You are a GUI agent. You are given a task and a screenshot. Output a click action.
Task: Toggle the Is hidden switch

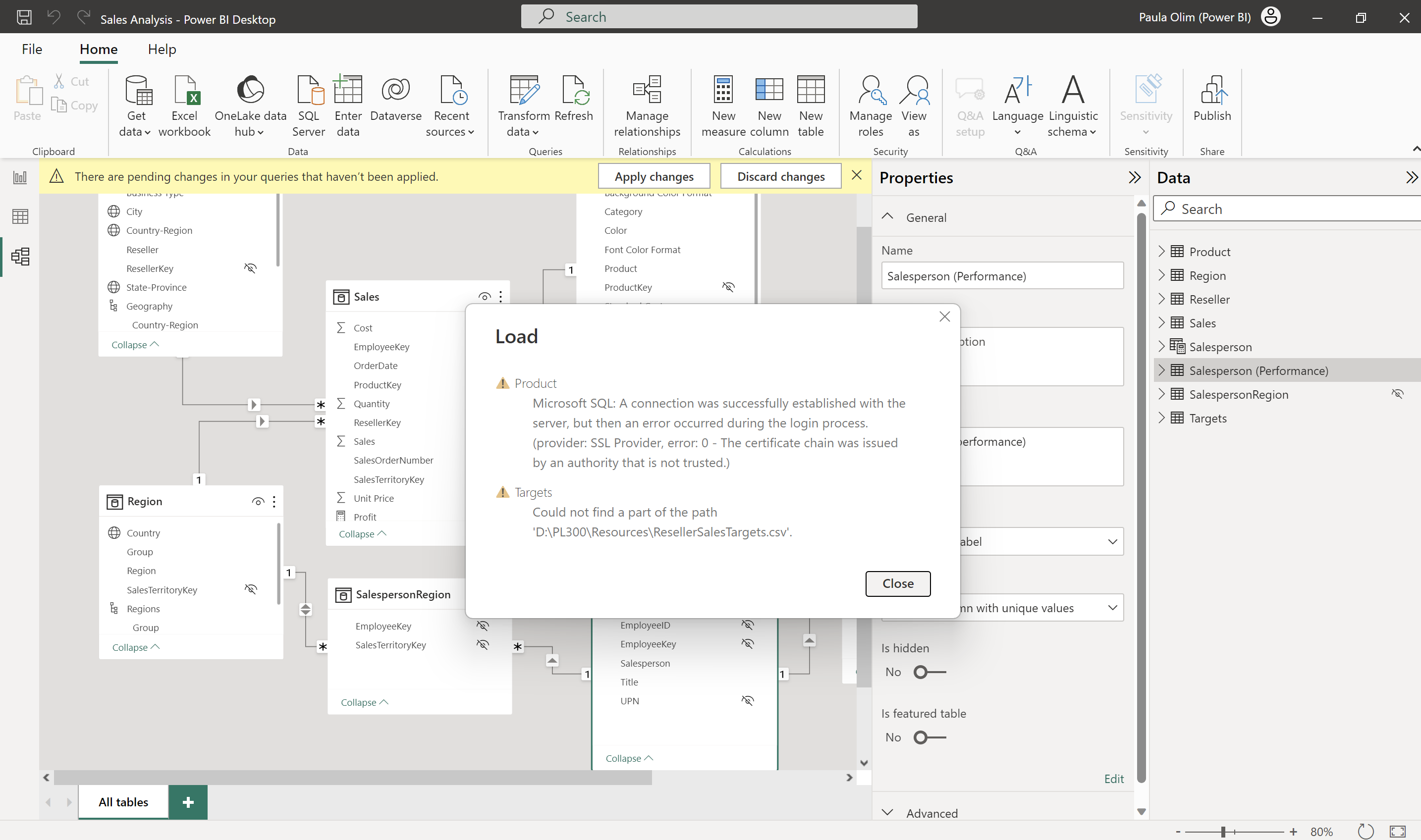[x=929, y=672]
